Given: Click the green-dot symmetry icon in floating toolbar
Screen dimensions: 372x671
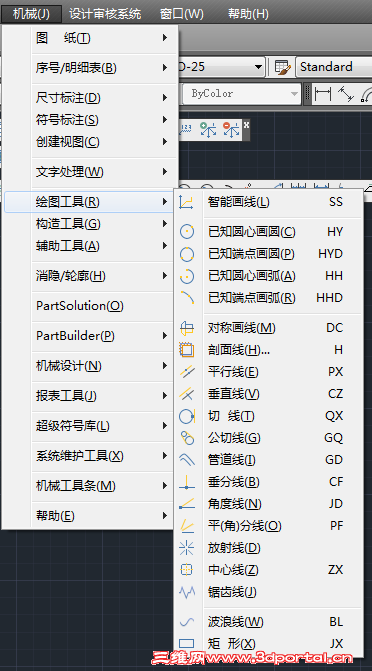Looking at the screenshot, I should click(x=208, y=130).
